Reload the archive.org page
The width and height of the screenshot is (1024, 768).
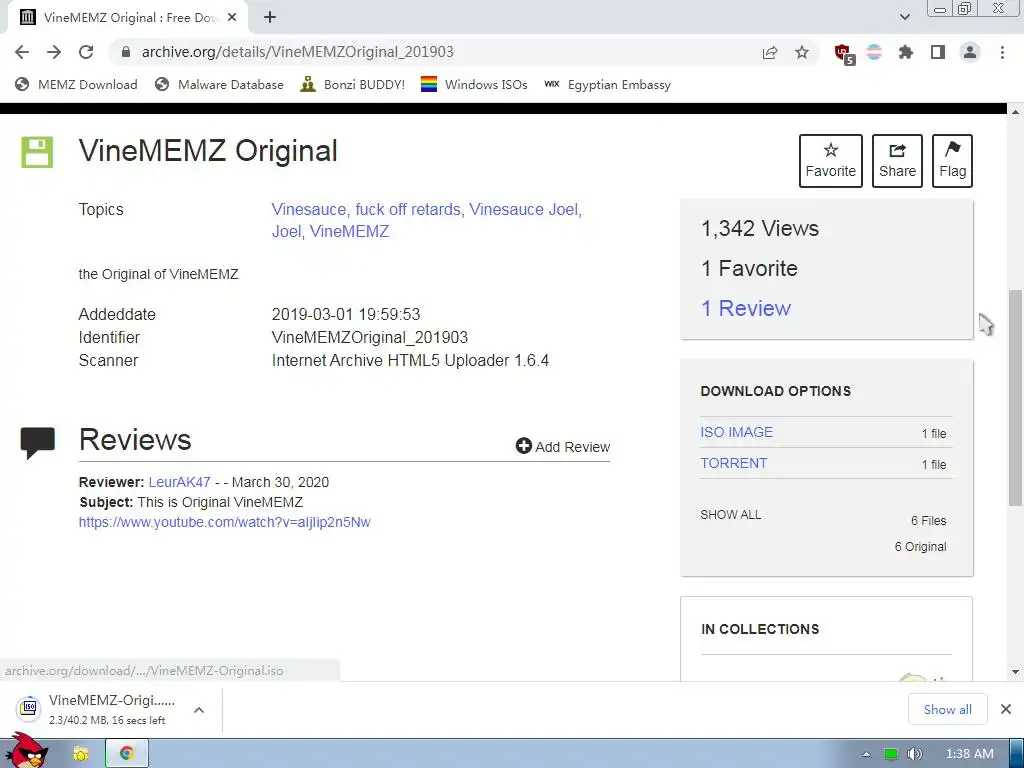click(86, 52)
